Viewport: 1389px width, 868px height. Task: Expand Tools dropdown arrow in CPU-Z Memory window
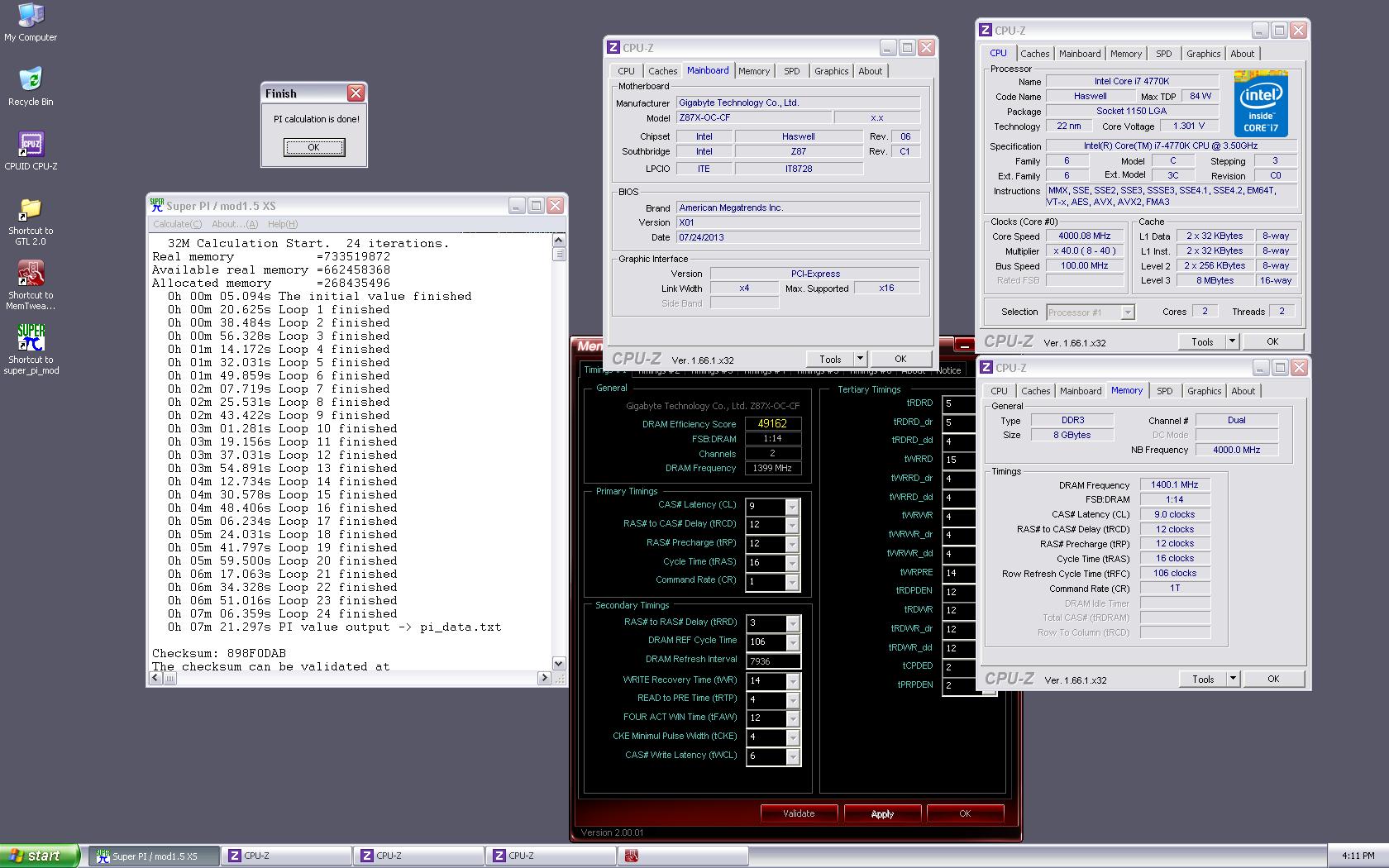[x=1233, y=679]
